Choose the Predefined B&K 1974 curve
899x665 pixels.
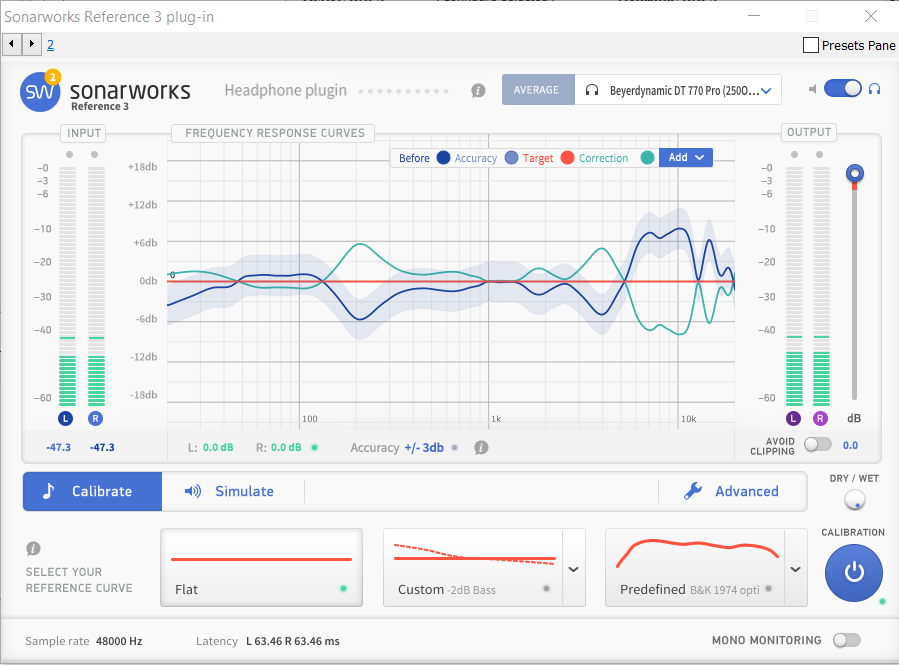695,568
